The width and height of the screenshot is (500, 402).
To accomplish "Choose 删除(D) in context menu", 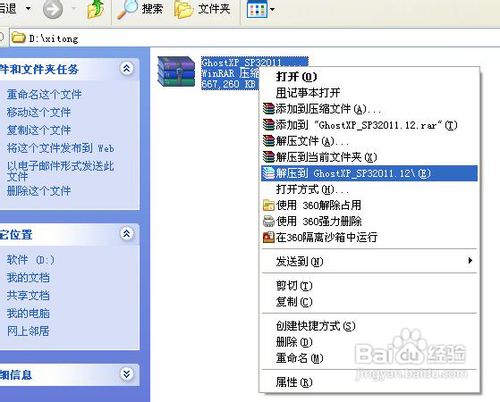I will 369,342.
